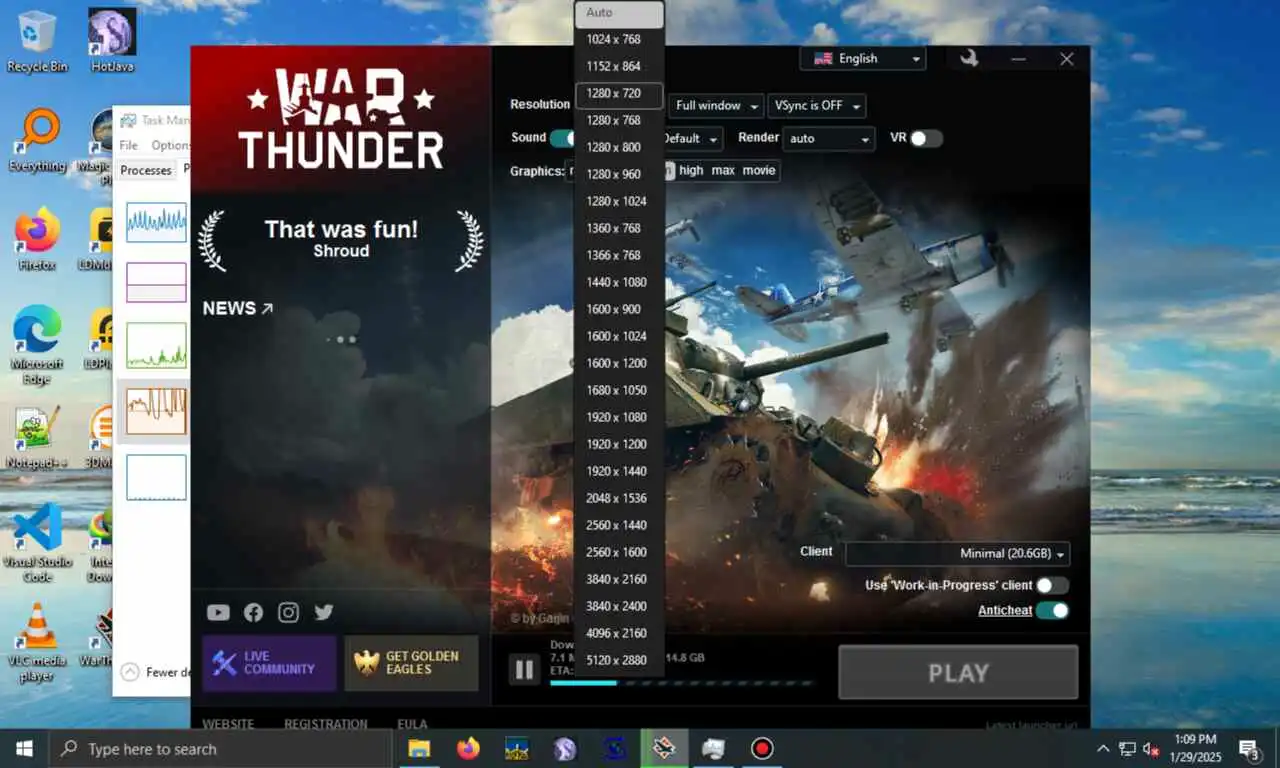Set graphics preset to high
1280x768 pixels.
tap(691, 171)
